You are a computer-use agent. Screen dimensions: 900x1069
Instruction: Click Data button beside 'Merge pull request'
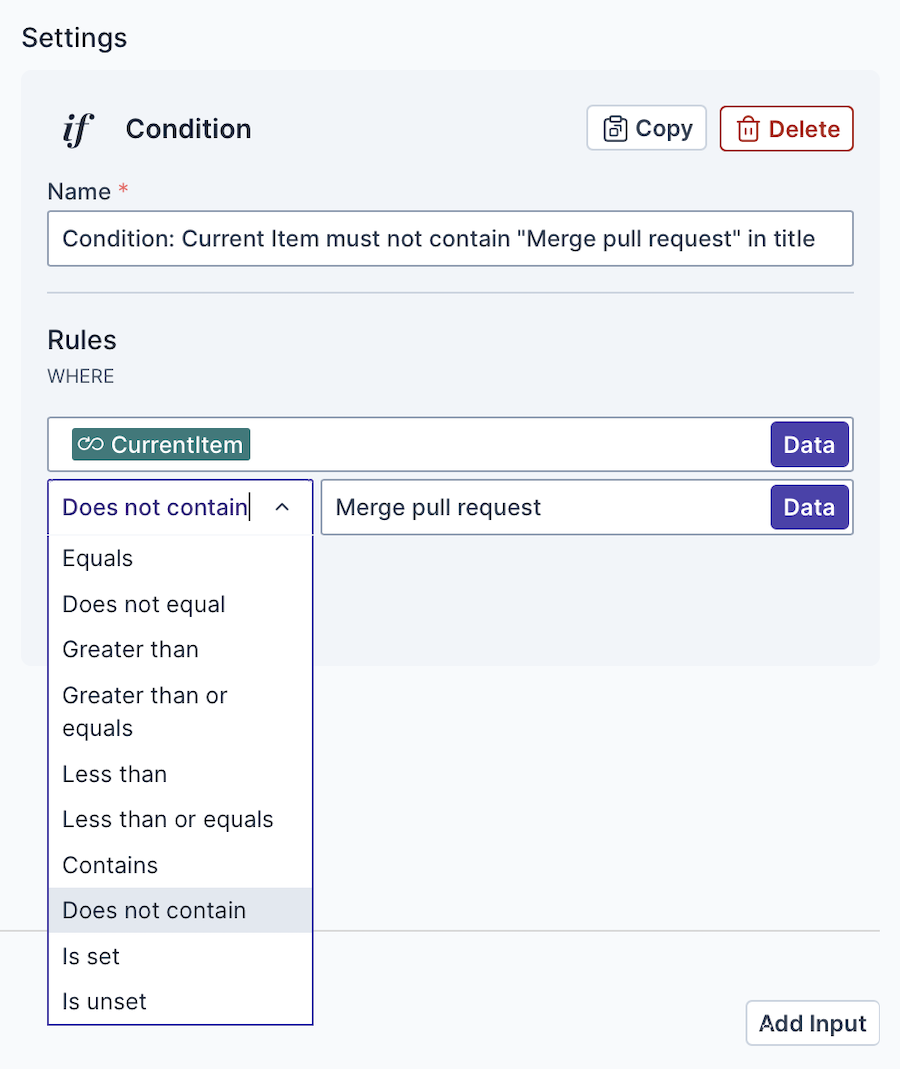809,507
